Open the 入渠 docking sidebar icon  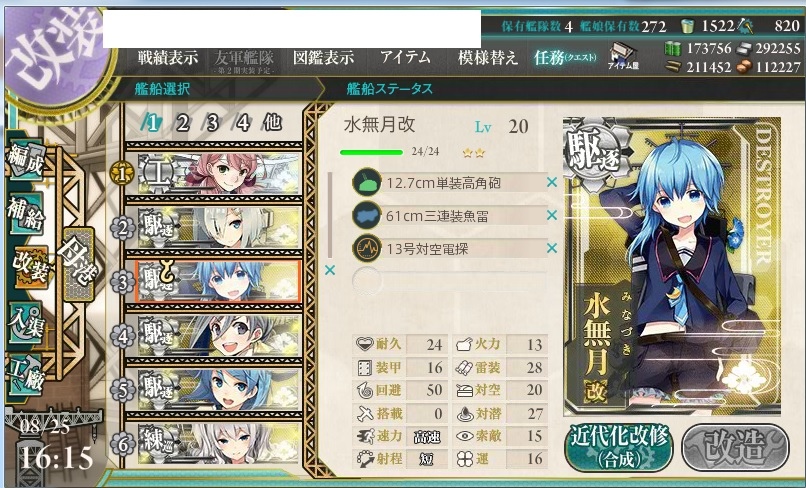click(x=26, y=323)
